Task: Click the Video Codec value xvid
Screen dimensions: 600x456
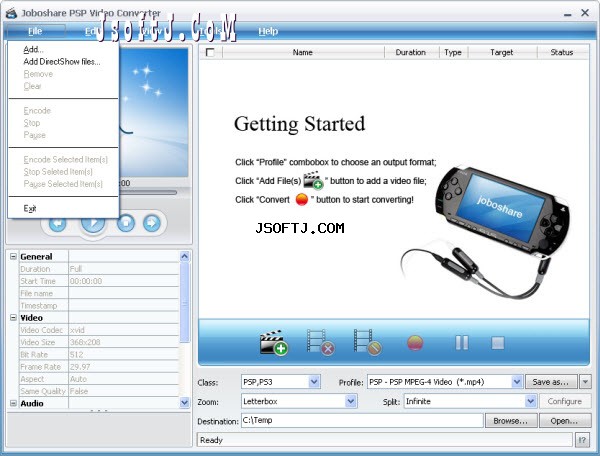Action: tap(124, 330)
